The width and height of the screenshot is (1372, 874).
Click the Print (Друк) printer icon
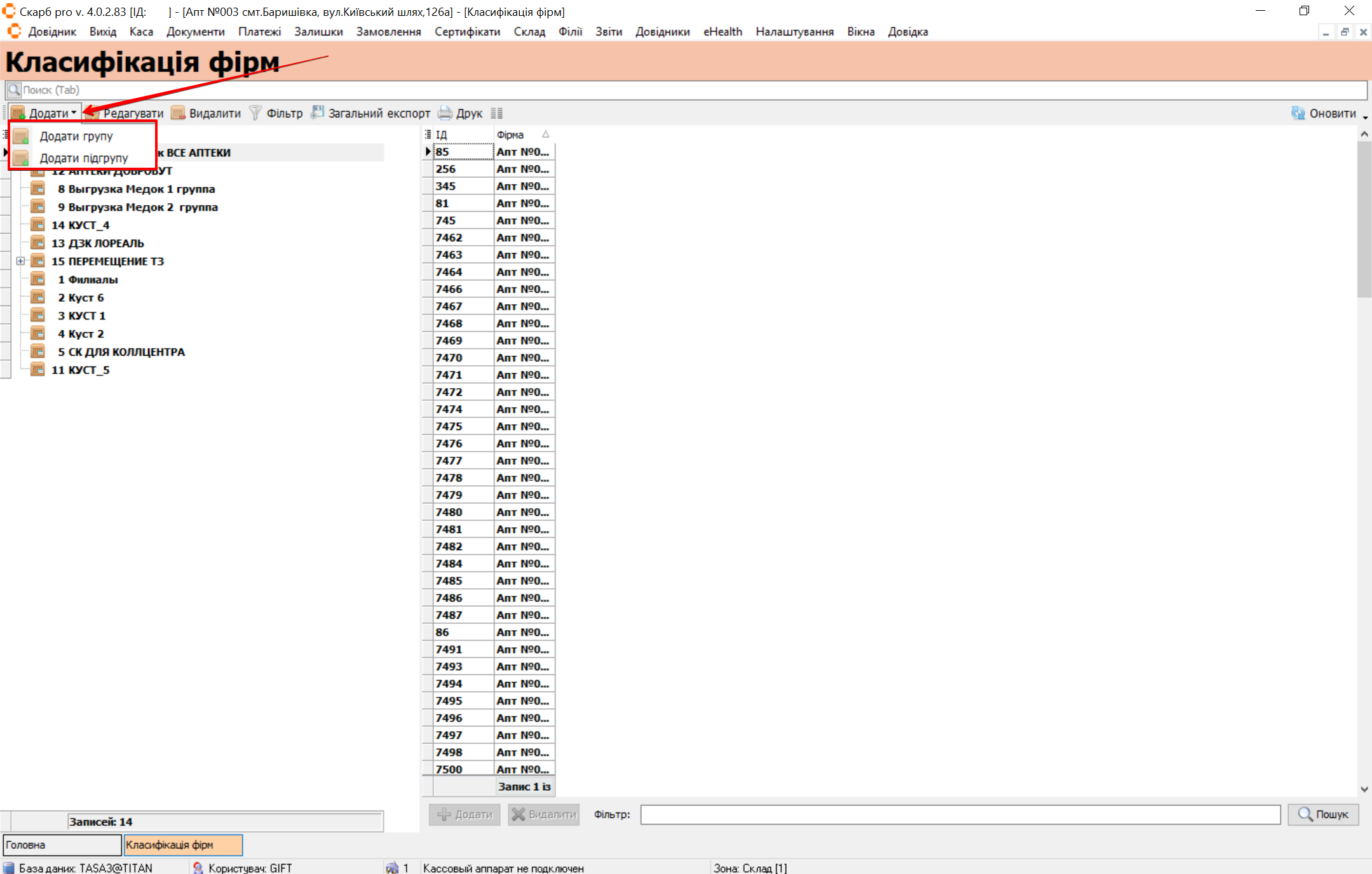[x=445, y=113]
